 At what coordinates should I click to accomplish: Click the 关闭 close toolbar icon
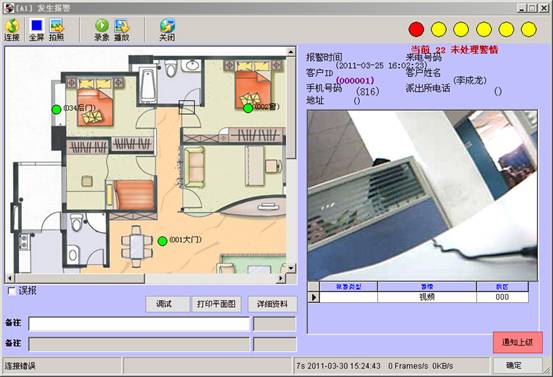pyautogui.click(x=167, y=30)
